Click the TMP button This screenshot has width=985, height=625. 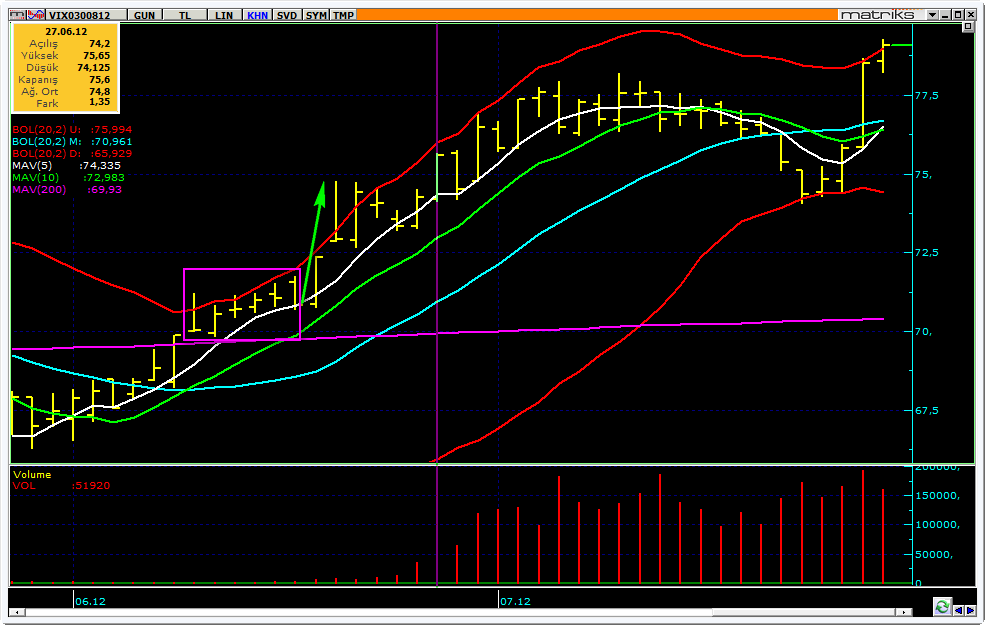coord(344,15)
